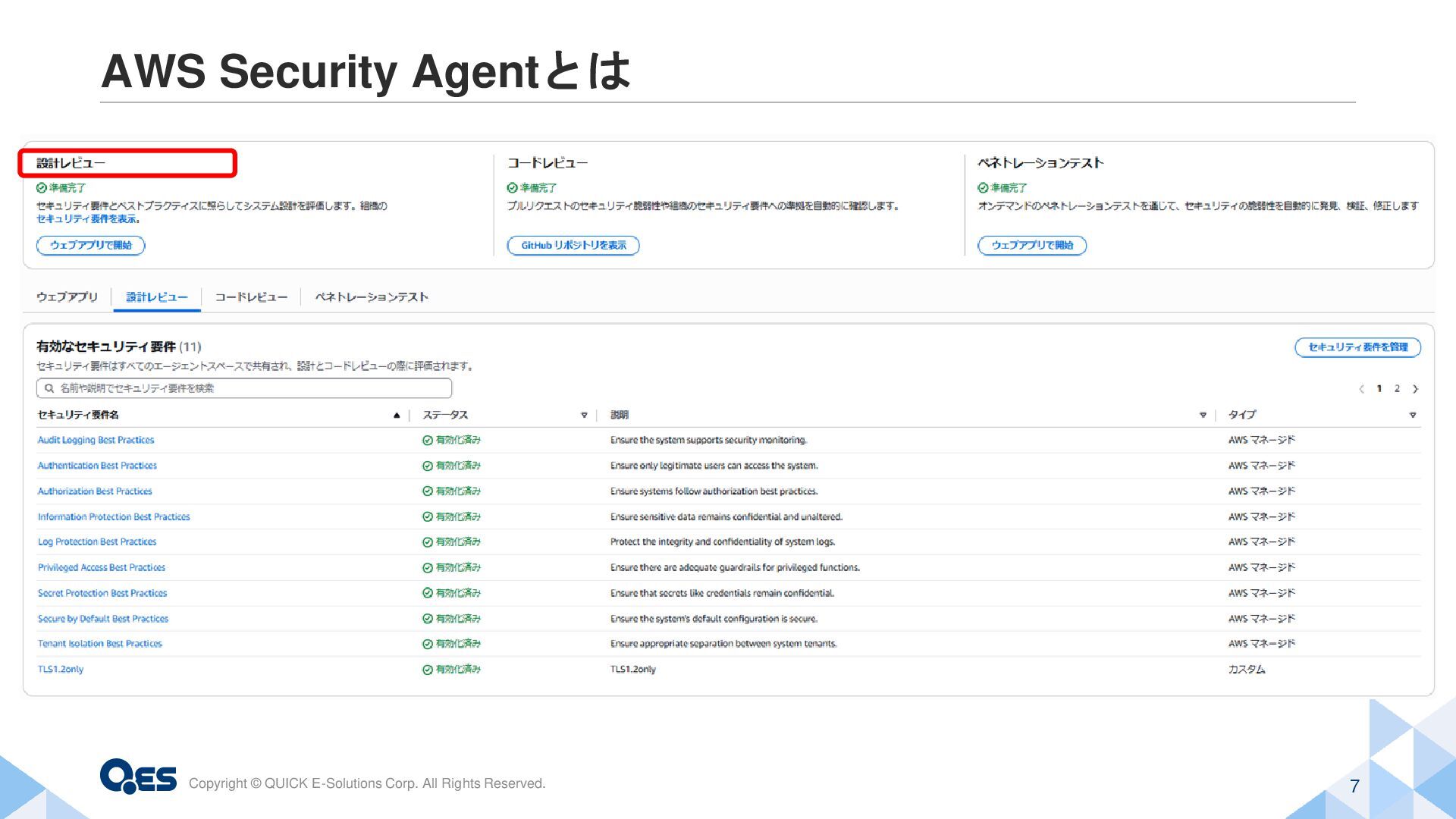This screenshot has width=1456, height=819.
Task: Click the セキュリティ要件を管理 button
Action: click(1357, 347)
